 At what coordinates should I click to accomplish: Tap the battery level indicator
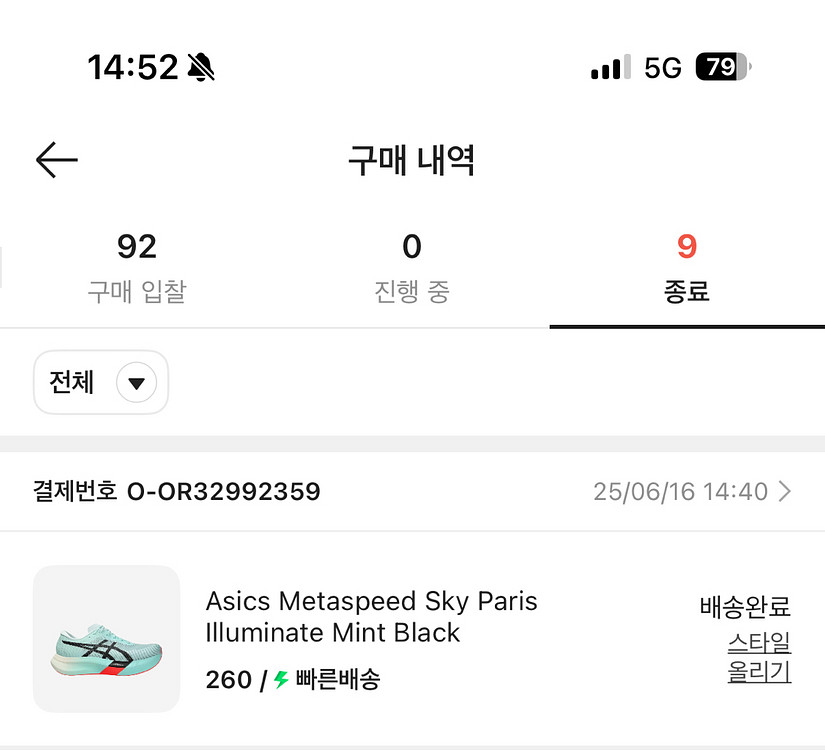point(722,68)
